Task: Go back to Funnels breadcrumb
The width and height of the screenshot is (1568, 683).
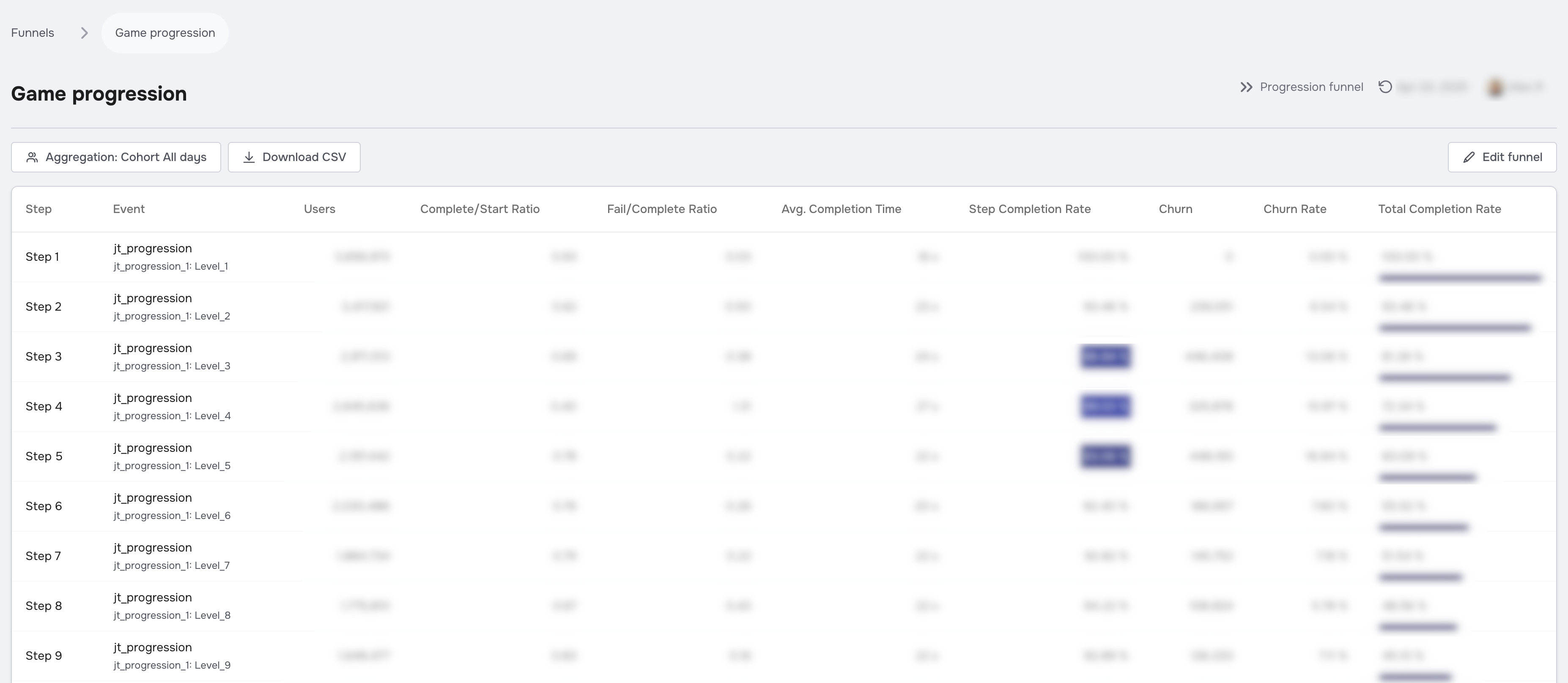Action: coord(32,33)
